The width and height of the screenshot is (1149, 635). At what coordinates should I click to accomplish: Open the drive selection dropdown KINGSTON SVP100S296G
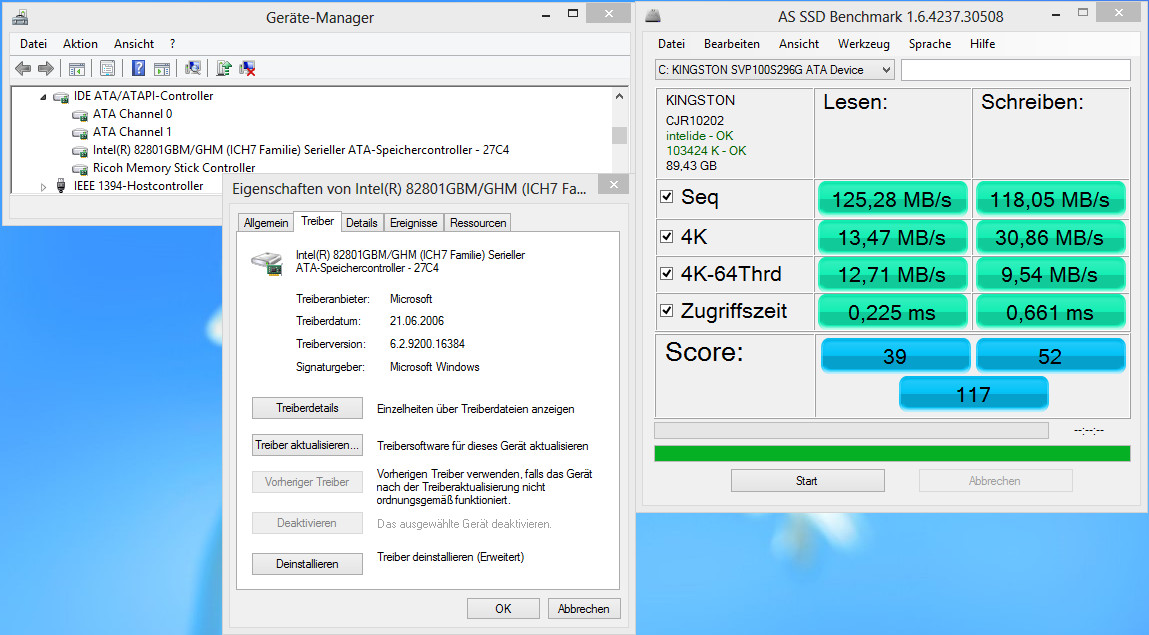[775, 70]
